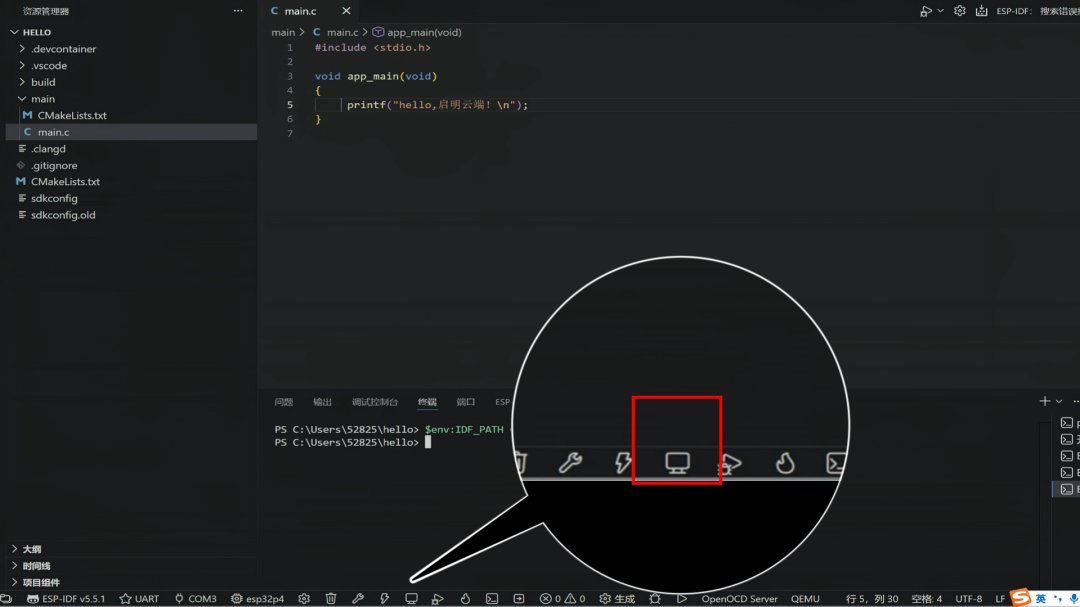Screen dimensions: 1080x607
Task: Change encoding via UTF-8 indicator
Action: pos(968,599)
